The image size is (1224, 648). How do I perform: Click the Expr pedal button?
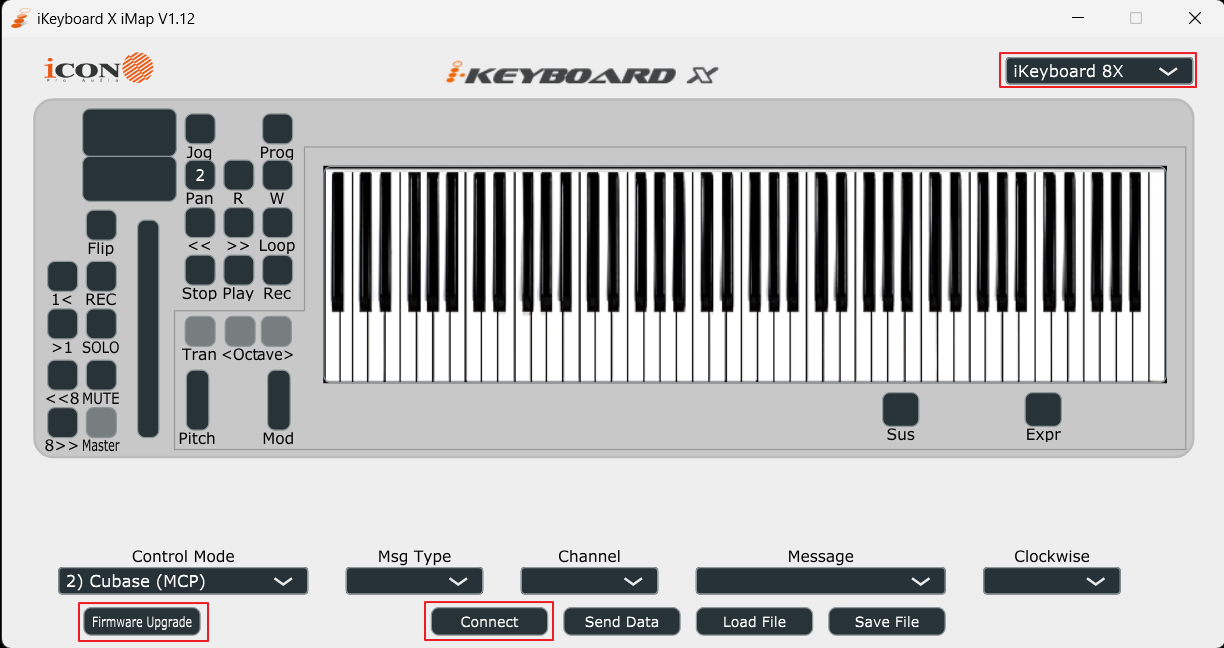[x=1043, y=409]
